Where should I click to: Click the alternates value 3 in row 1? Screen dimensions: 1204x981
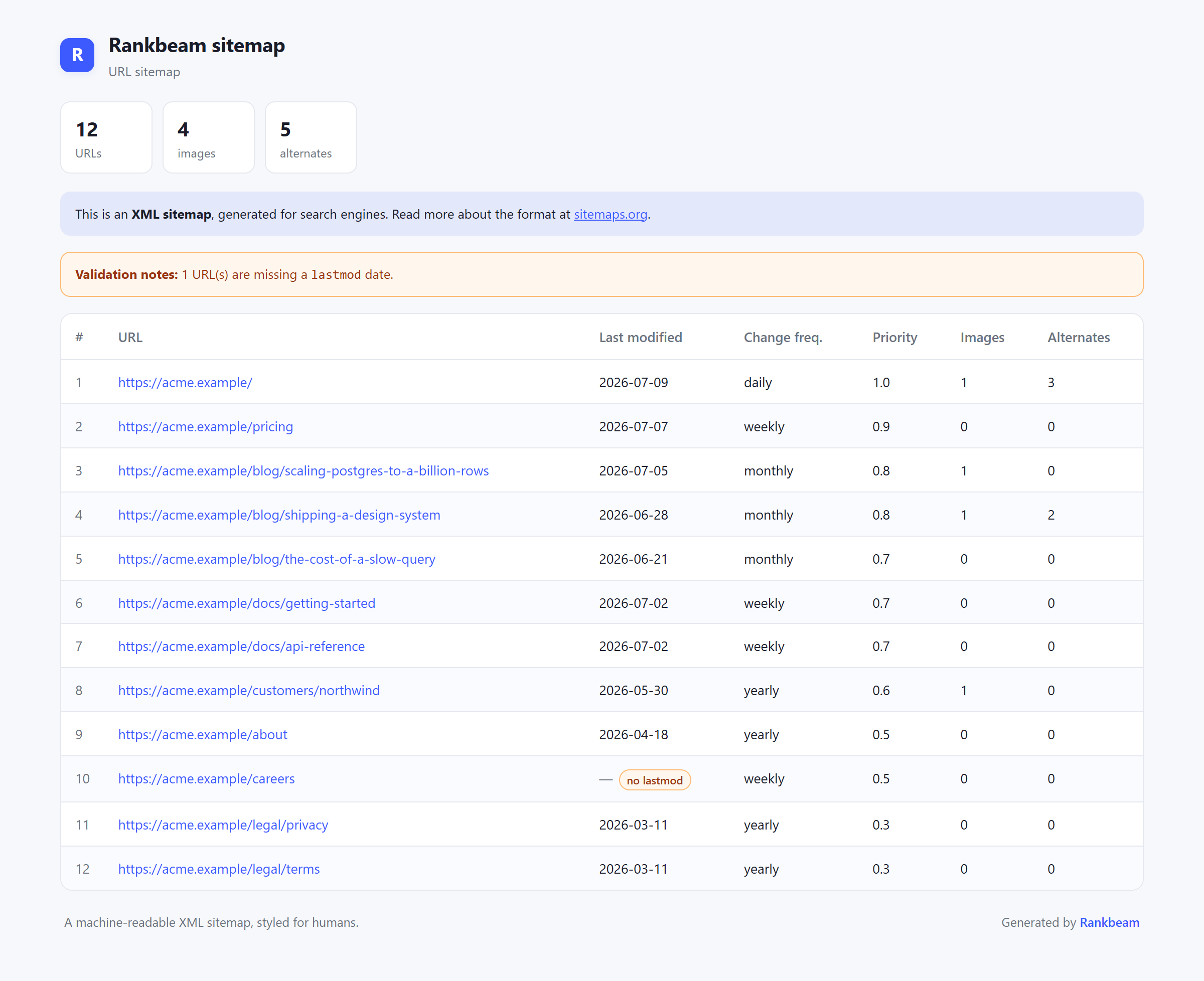pyautogui.click(x=1051, y=383)
